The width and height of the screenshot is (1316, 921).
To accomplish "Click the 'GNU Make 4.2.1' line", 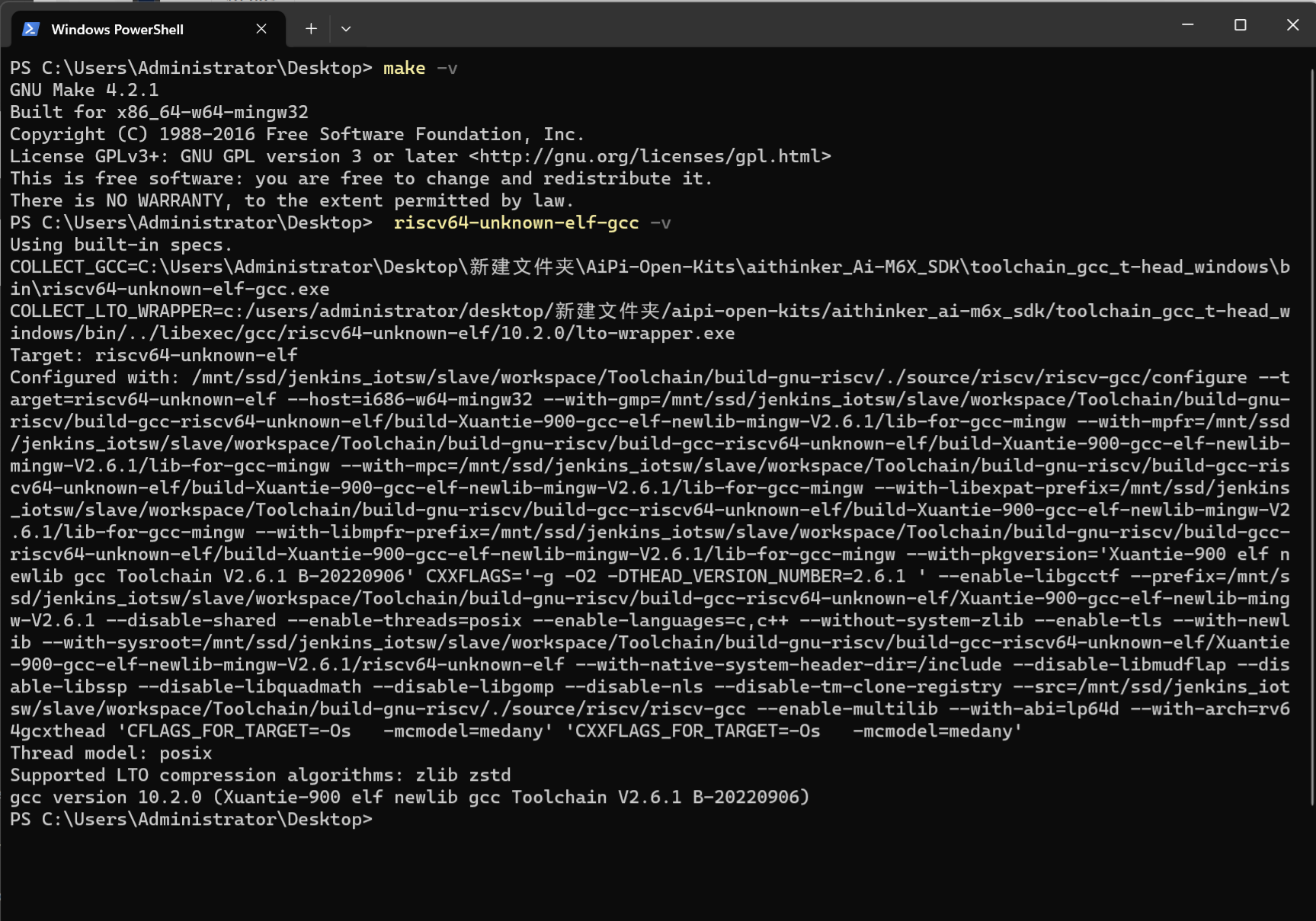I will (85, 91).
